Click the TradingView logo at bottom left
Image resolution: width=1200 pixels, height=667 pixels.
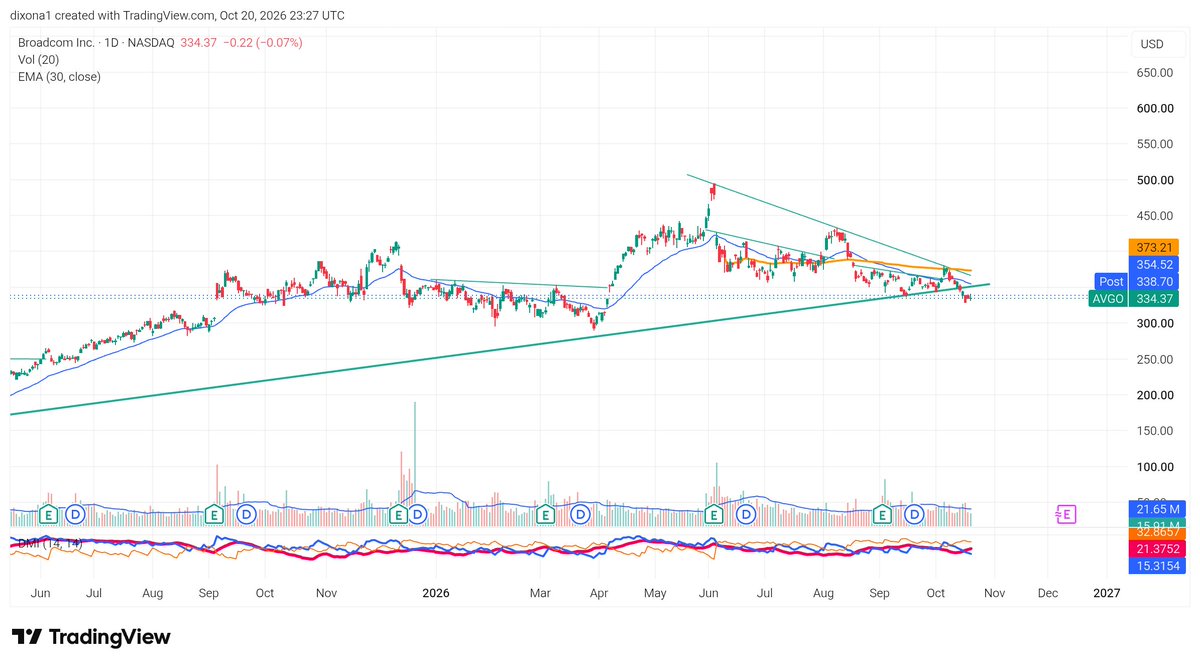pyautogui.click(x=91, y=637)
